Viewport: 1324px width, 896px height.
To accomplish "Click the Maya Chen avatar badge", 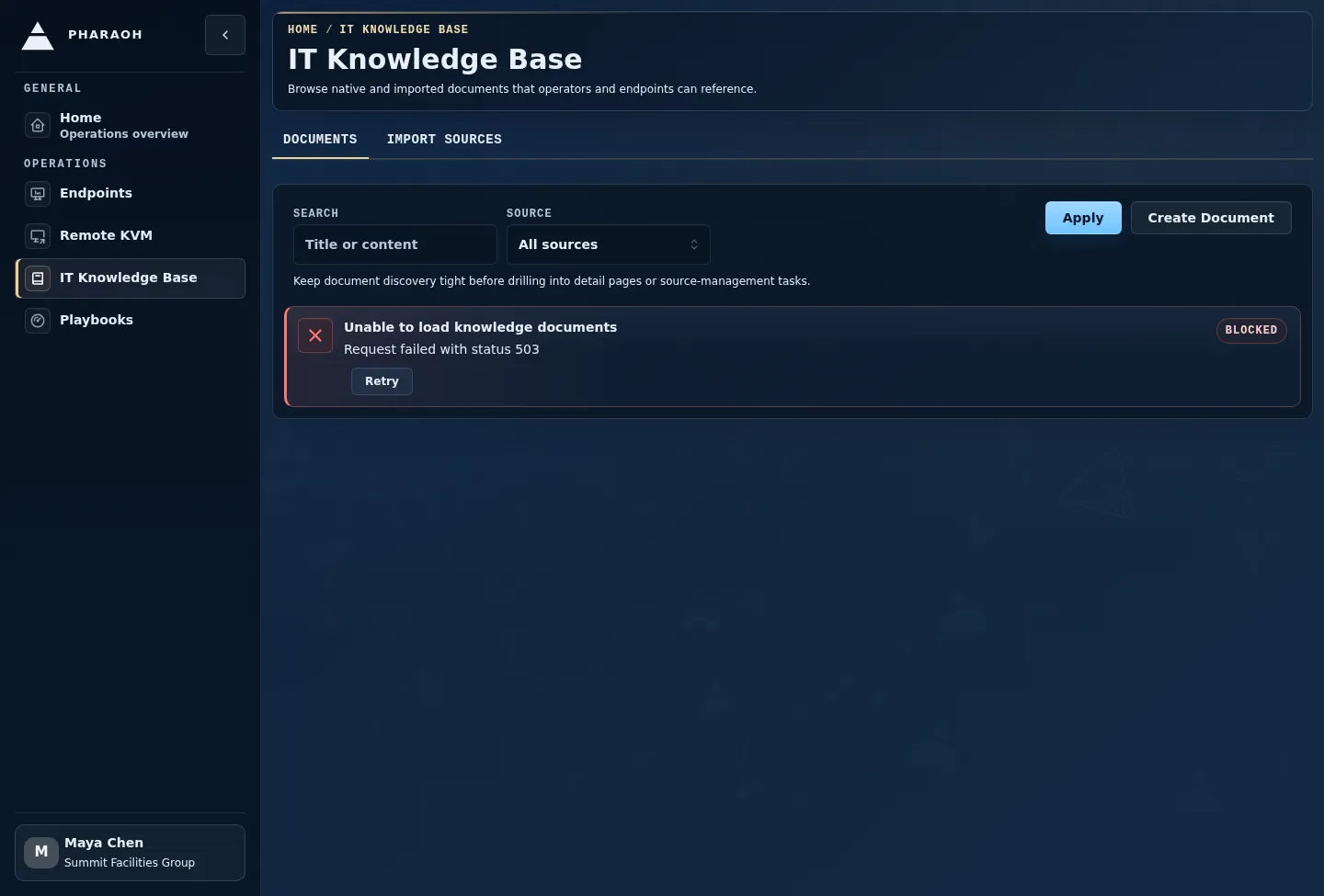I will [x=41, y=852].
